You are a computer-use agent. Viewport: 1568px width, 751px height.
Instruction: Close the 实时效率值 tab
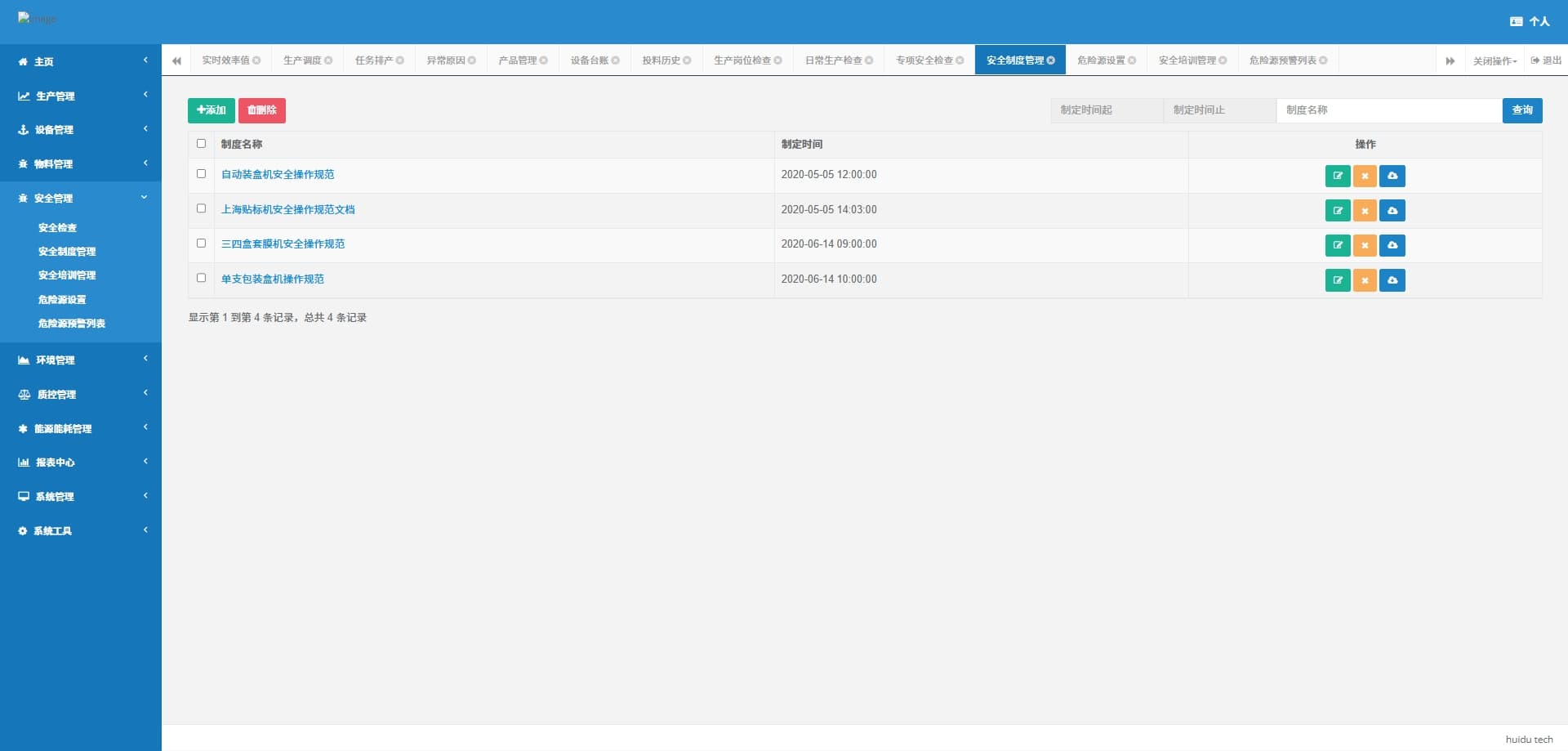(x=256, y=60)
